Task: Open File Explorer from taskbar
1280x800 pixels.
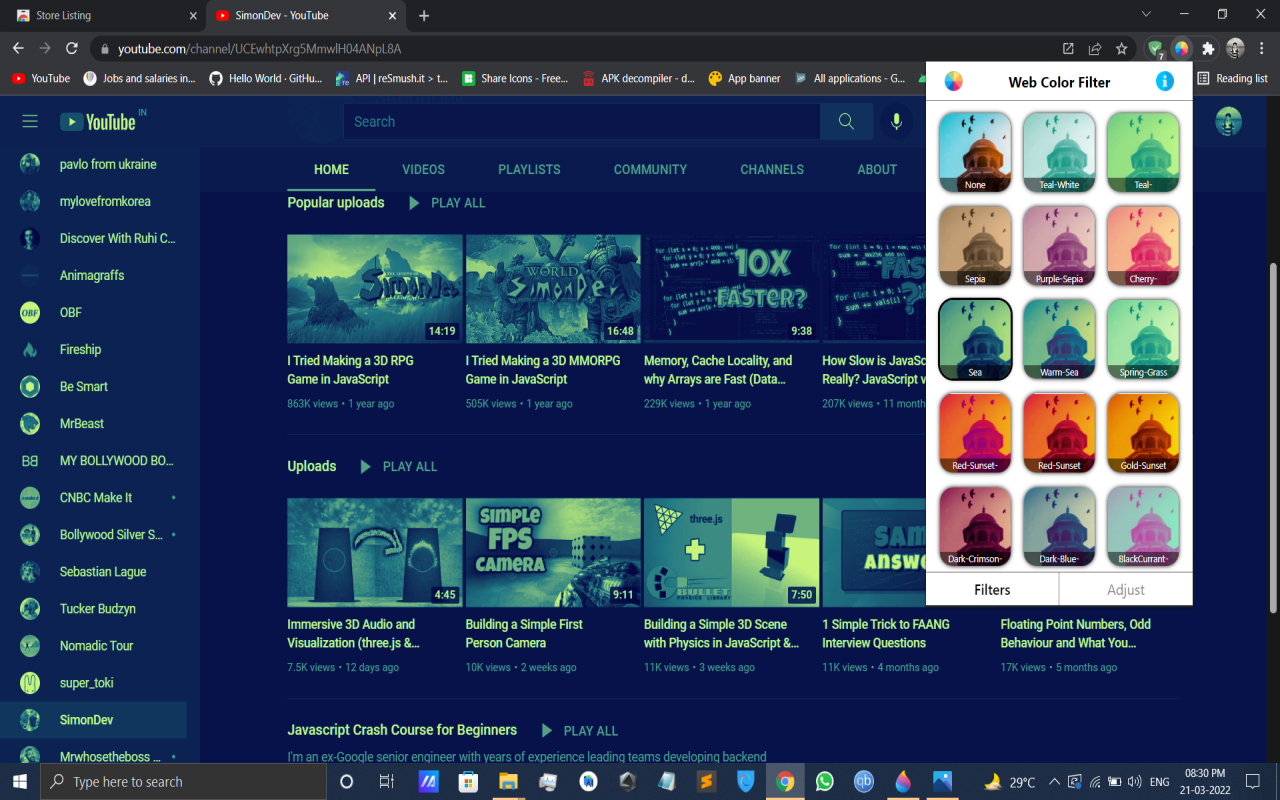Action: [508, 782]
